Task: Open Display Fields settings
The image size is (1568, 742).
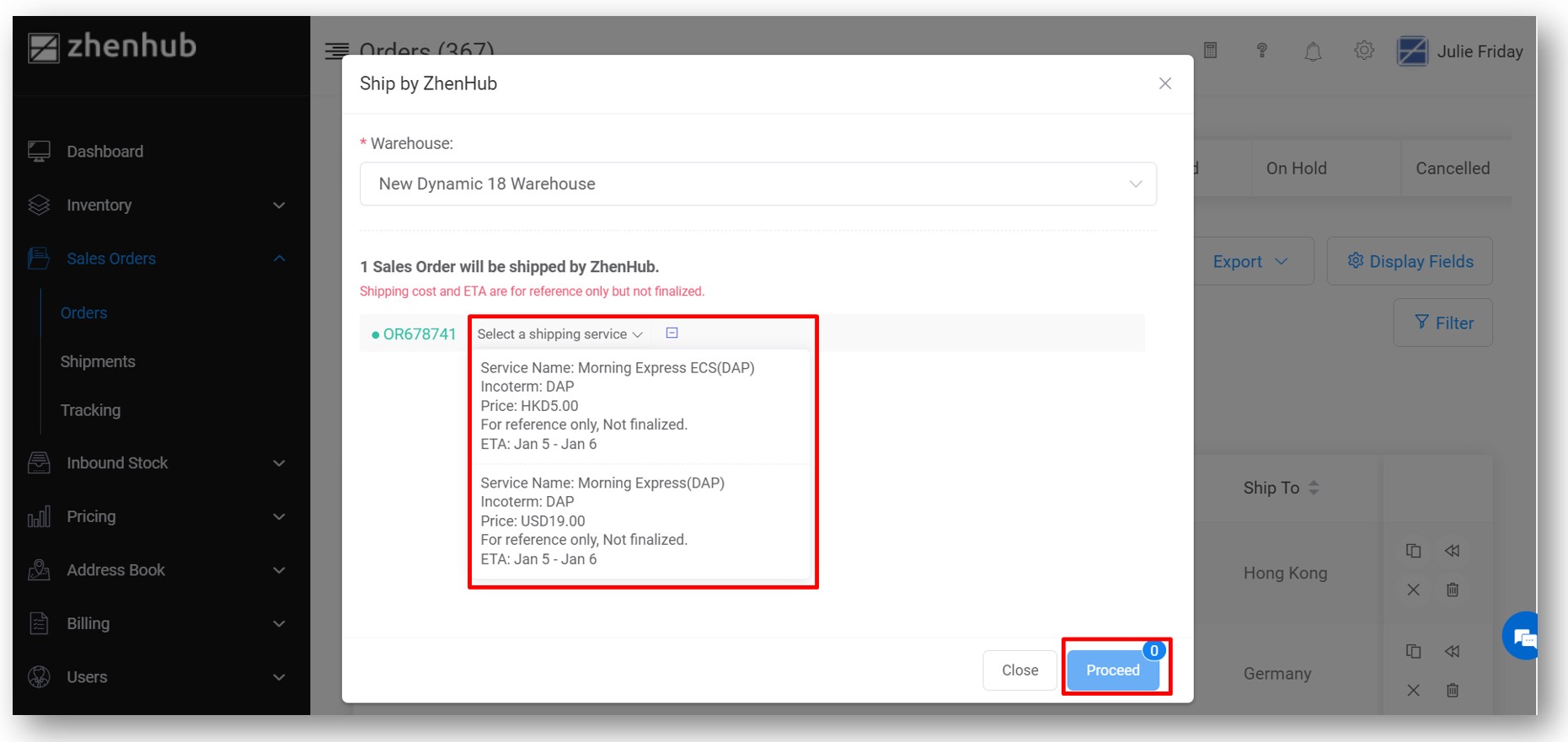Action: pos(1410,261)
